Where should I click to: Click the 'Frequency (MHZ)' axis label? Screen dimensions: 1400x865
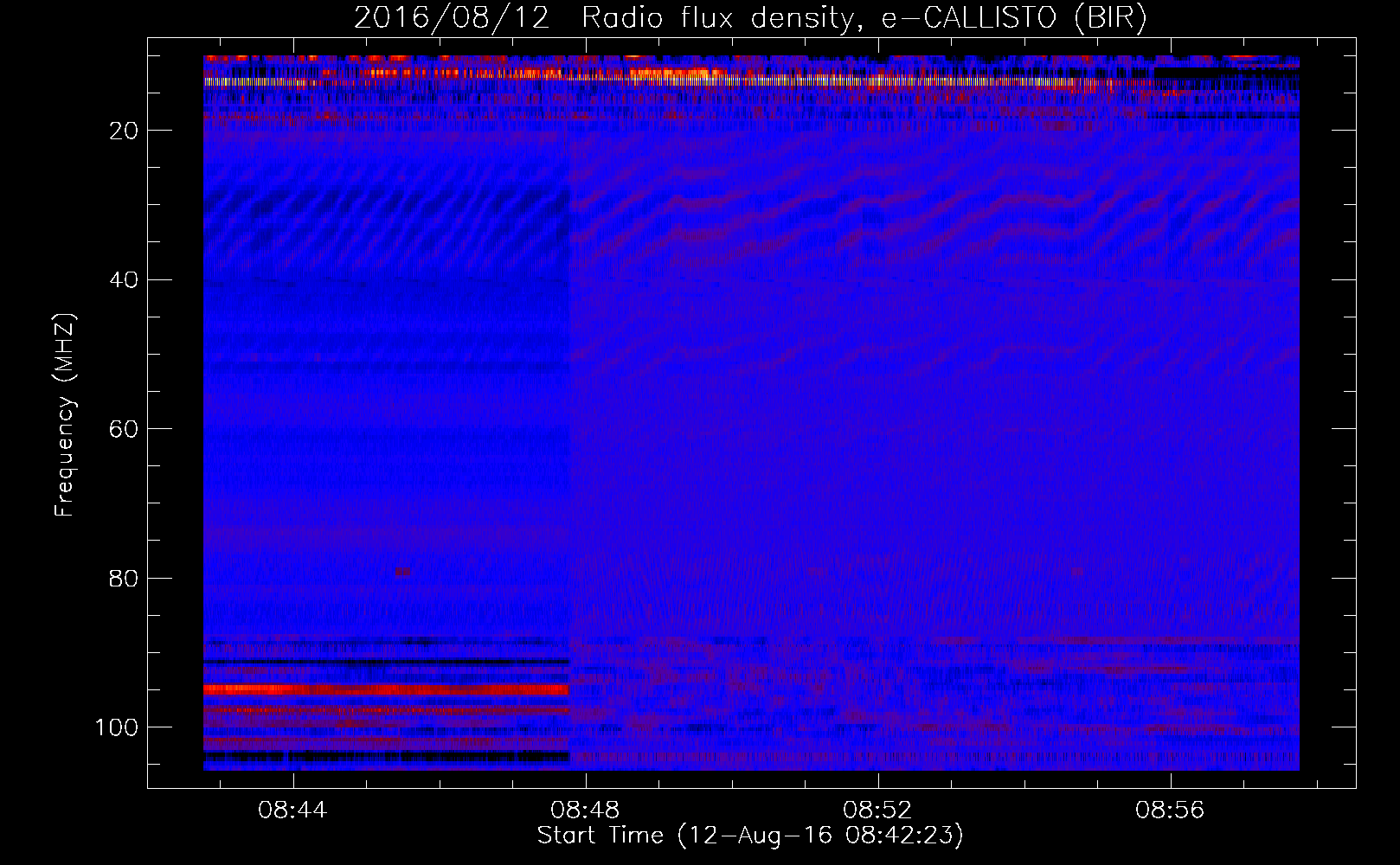pyautogui.click(x=65, y=415)
